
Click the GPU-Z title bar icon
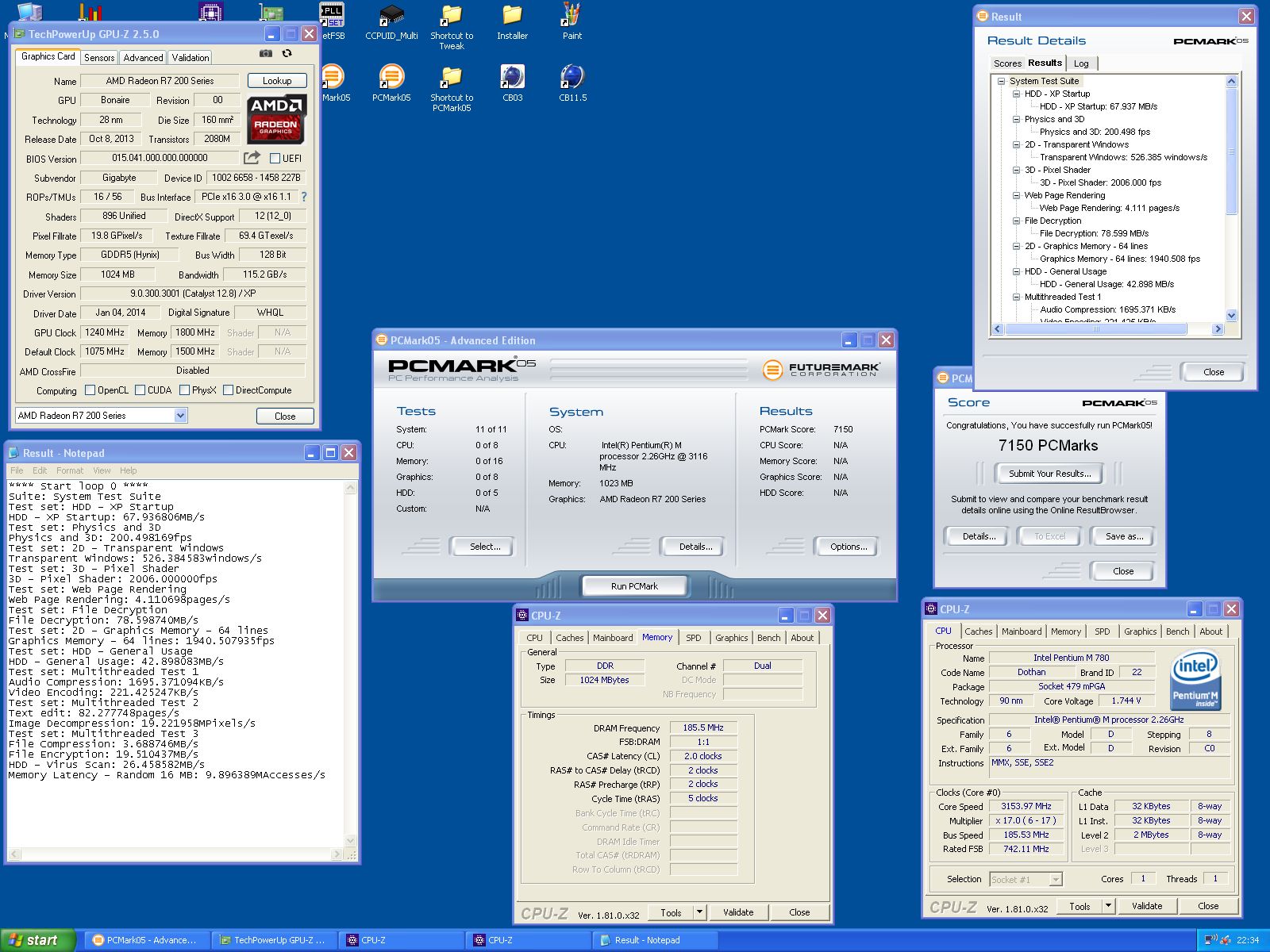pos(18,34)
